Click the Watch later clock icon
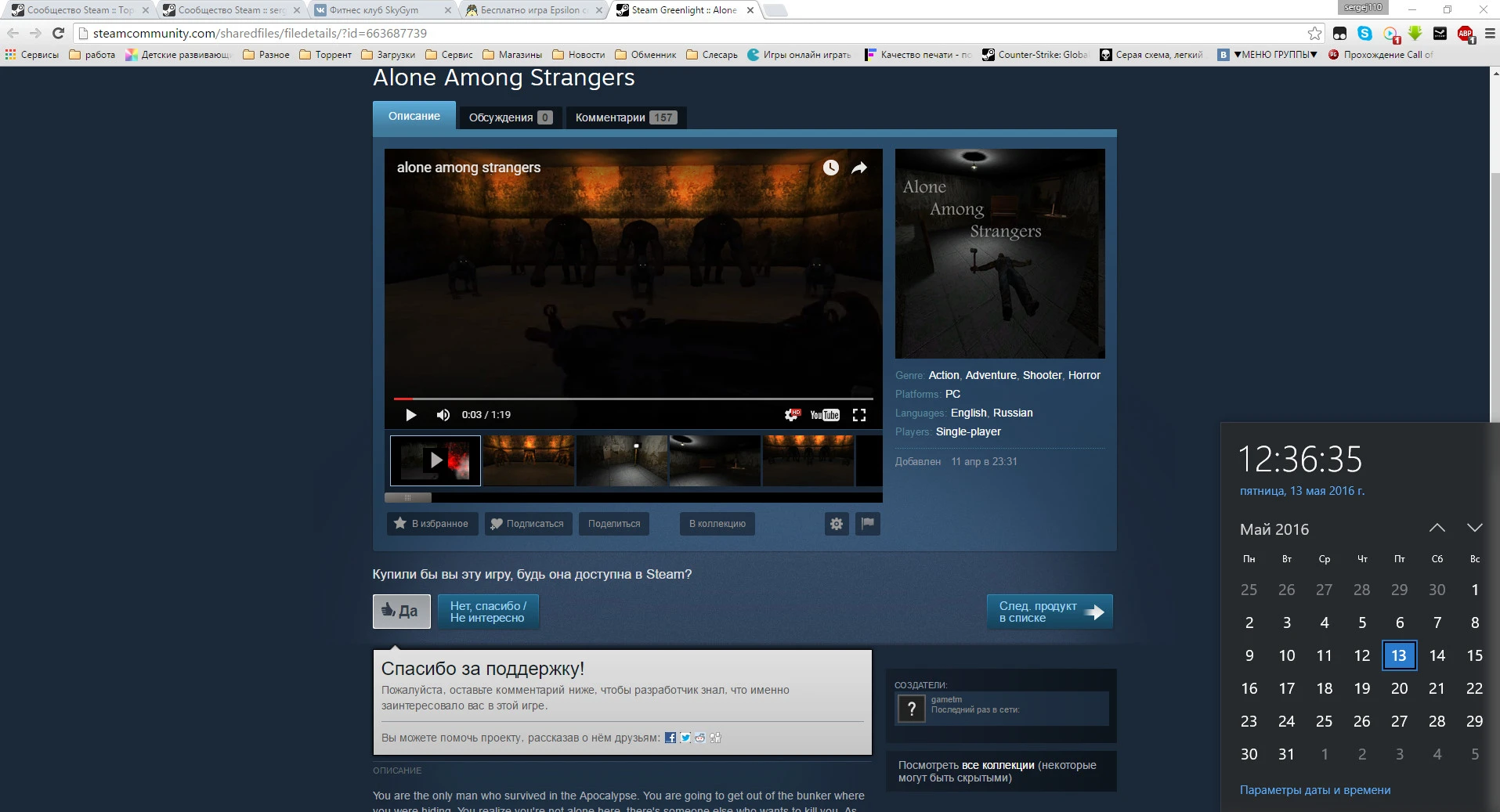The width and height of the screenshot is (1500, 812). (831, 168)
